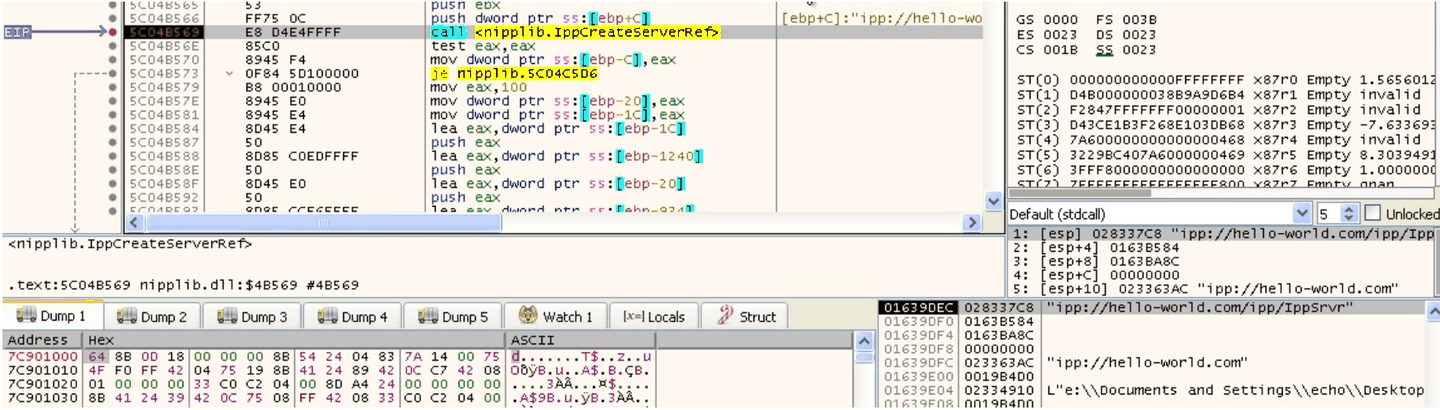Open the Dump 3 tab

pyautogui.click(x=252, y=316)
